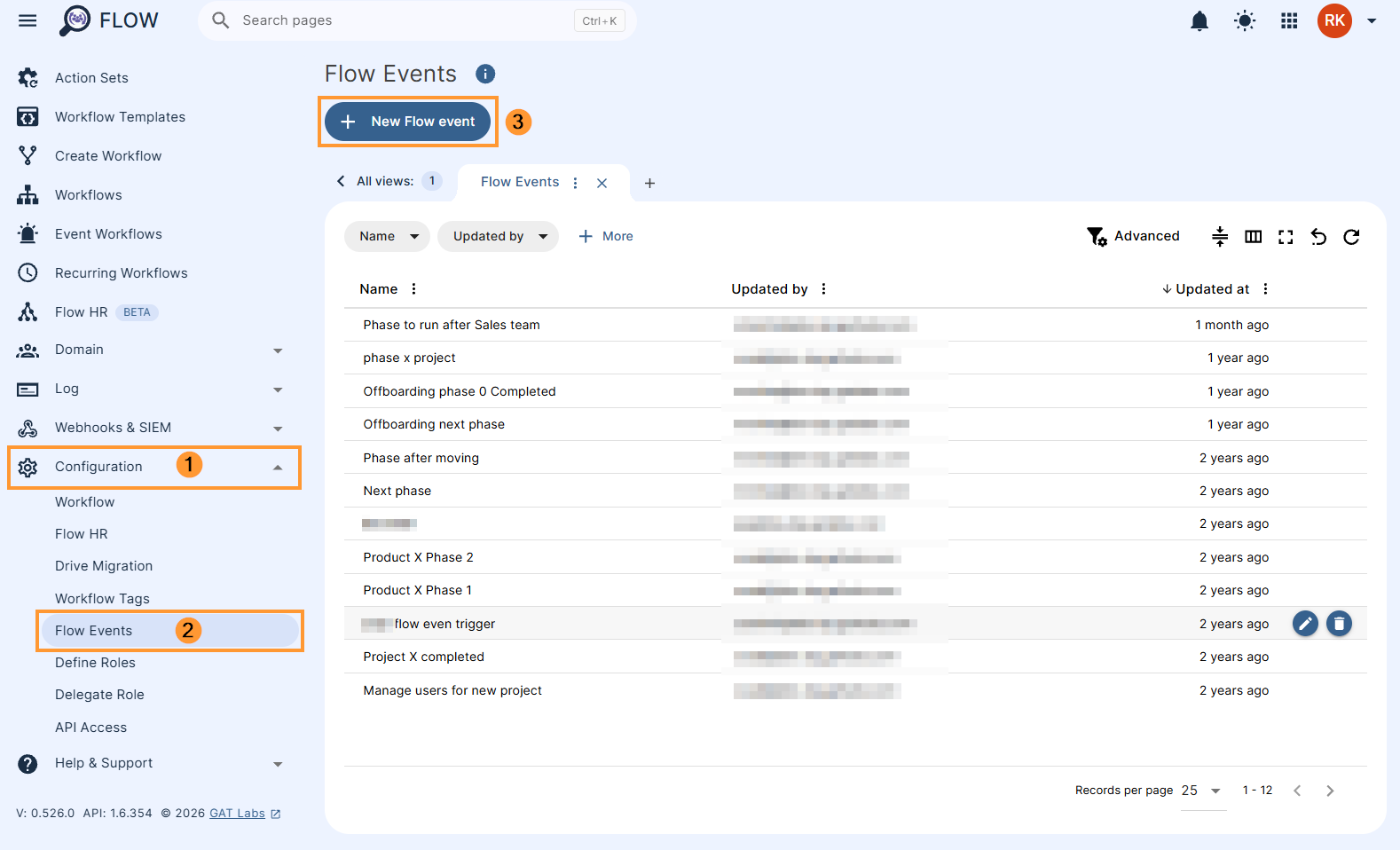Open the hamburger navigation menu
This screenshot has height=850, width=1400.
[28, 20]
